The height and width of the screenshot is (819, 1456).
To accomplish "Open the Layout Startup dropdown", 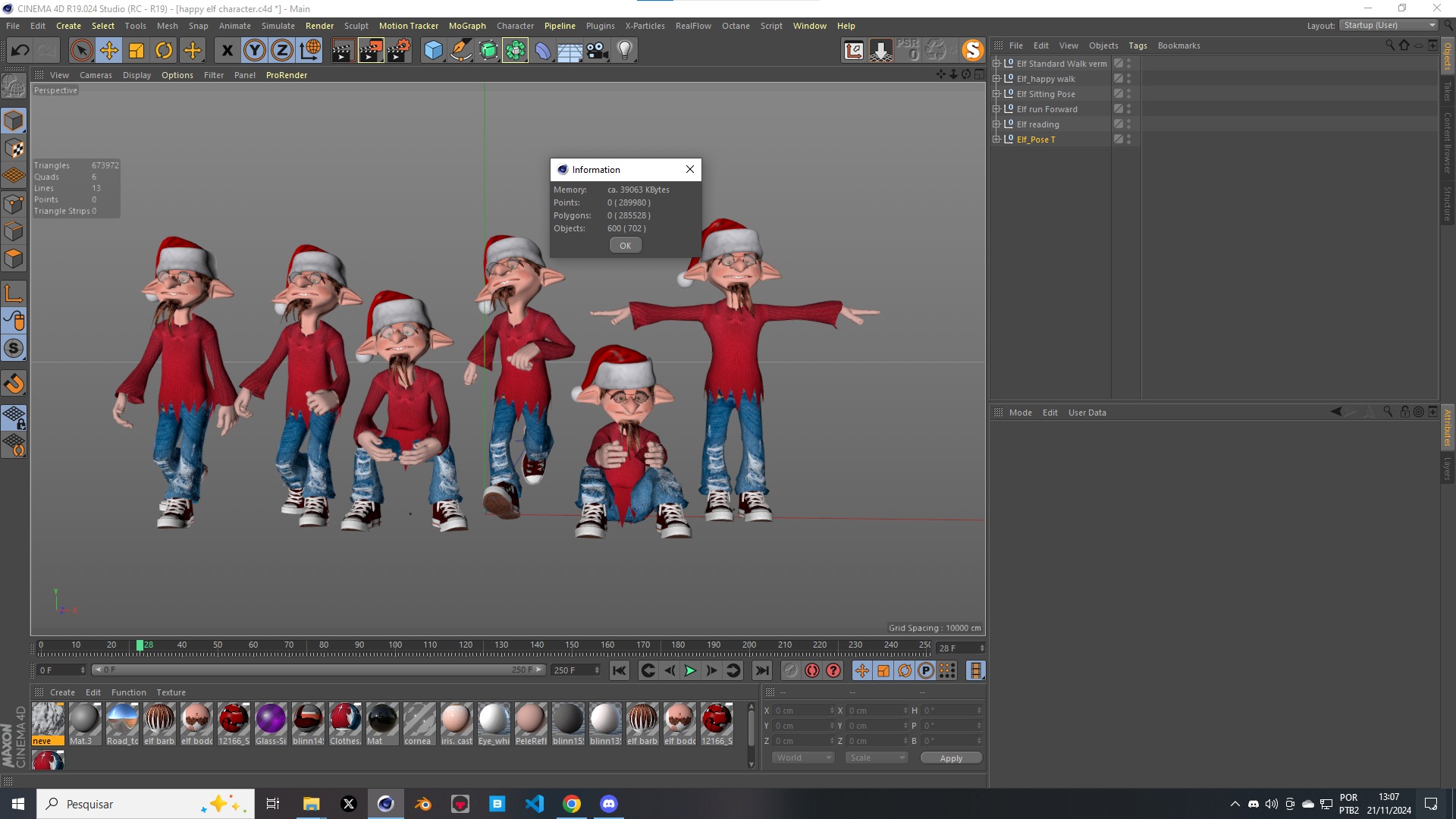I will click(x=1389, y=25).
